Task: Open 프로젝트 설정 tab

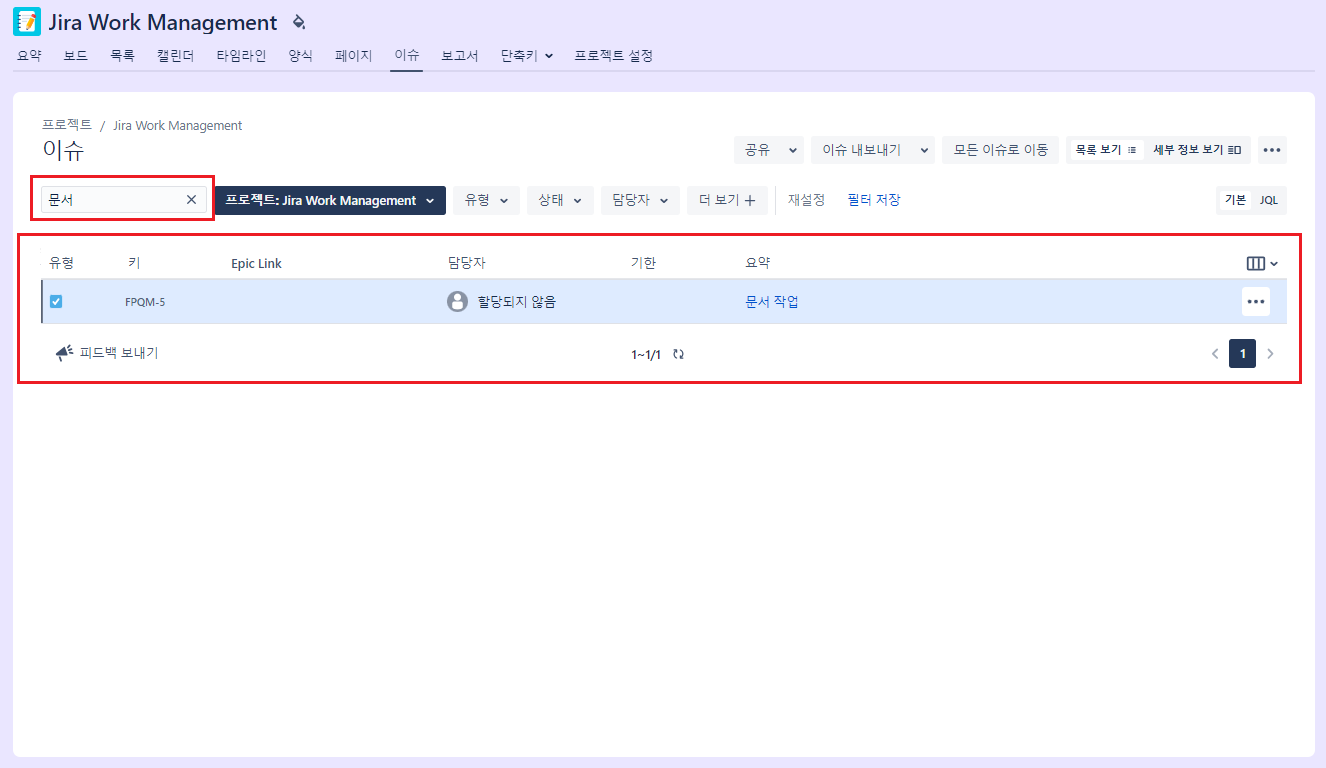Action: [x=613, y=56]
